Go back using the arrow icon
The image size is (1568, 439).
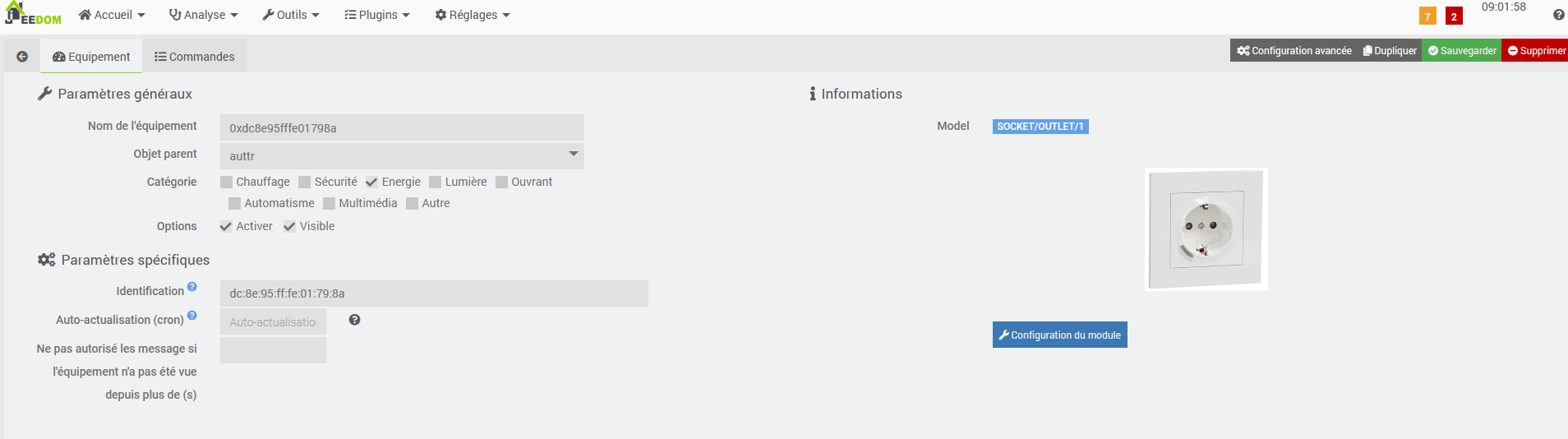coord(22,57)
